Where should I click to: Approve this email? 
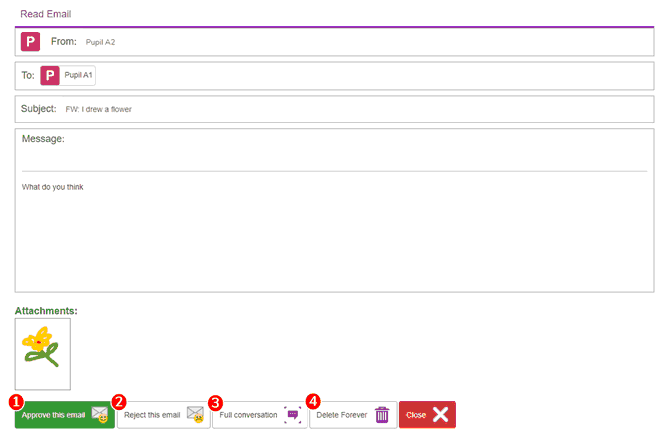55,415
